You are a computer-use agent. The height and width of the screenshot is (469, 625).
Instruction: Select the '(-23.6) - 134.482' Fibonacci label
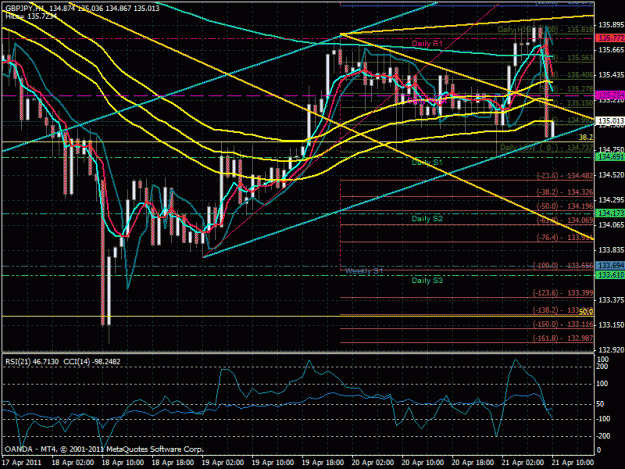(565, 175)
